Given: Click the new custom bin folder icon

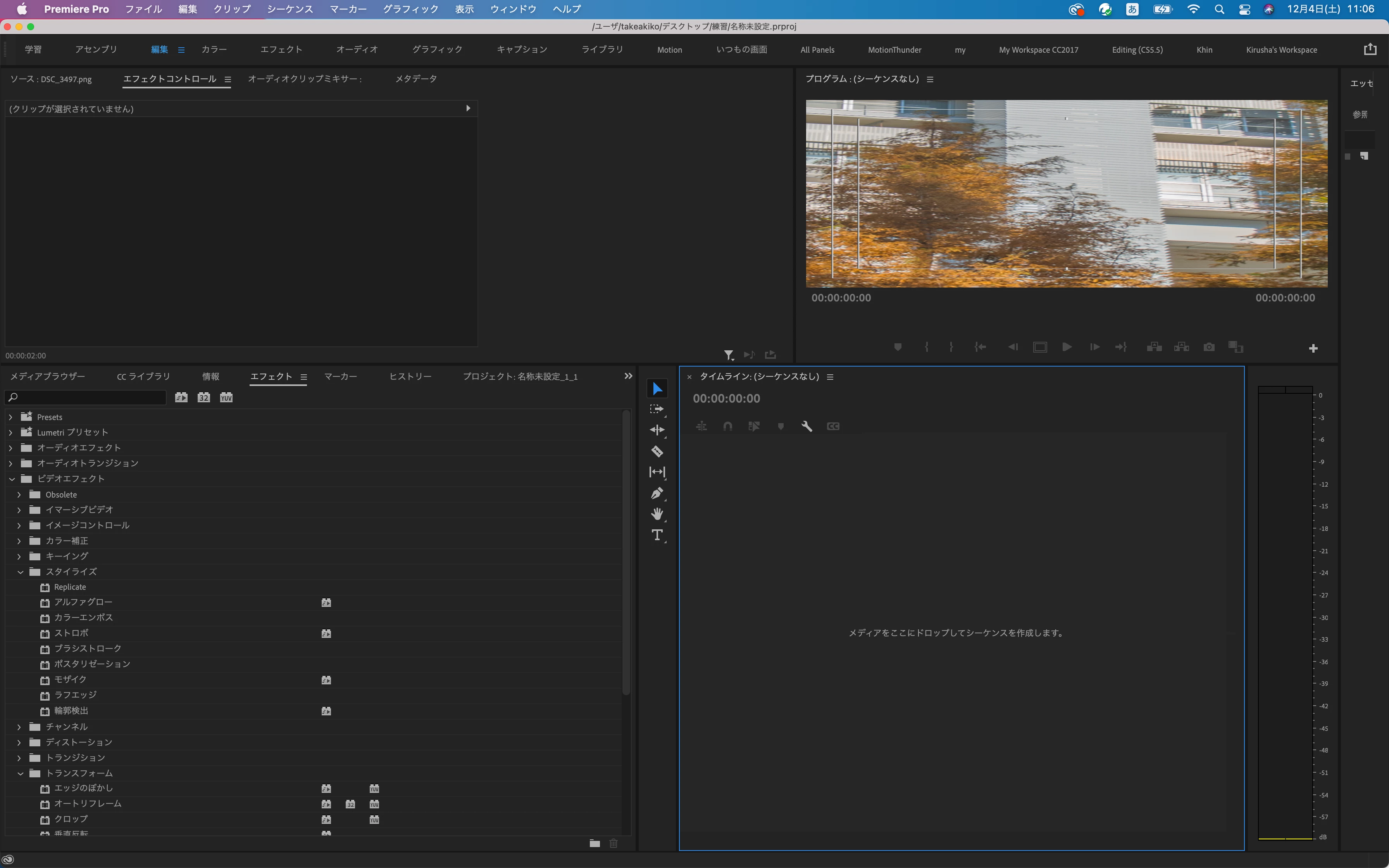Looking at the screenshot, I should tap(595, 843).
